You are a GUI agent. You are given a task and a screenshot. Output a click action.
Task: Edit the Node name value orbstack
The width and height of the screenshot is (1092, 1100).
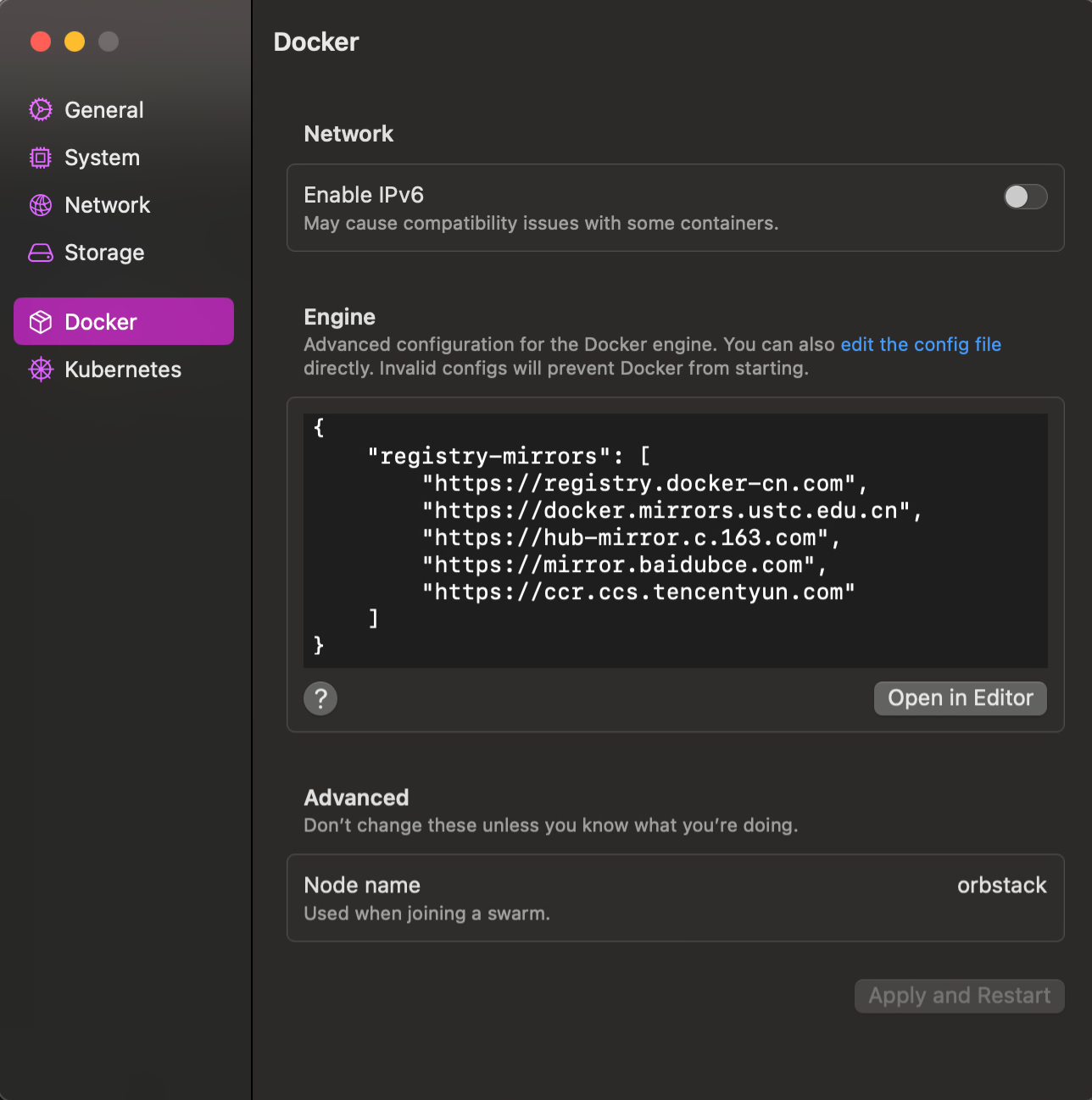(x=1001, y=886)
